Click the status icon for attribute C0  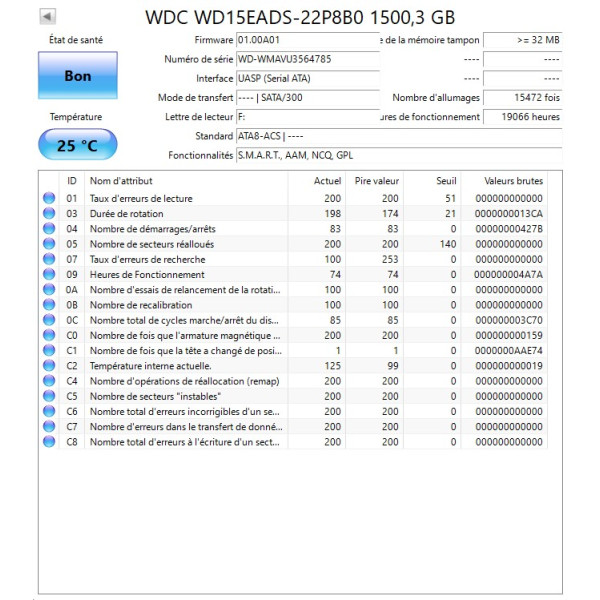(x=49, y=335)
